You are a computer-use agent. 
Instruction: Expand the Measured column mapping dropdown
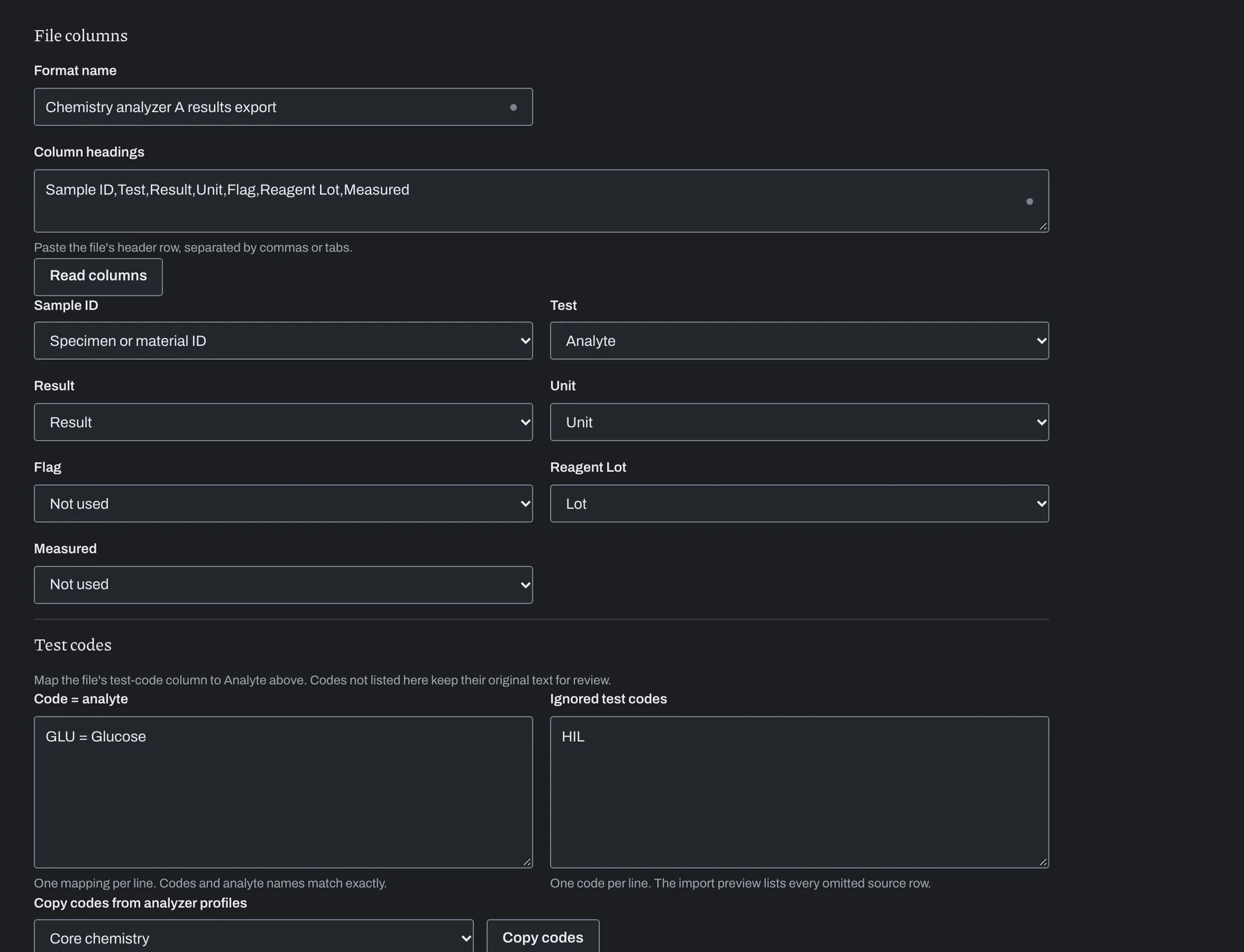(x=283, y=585)
